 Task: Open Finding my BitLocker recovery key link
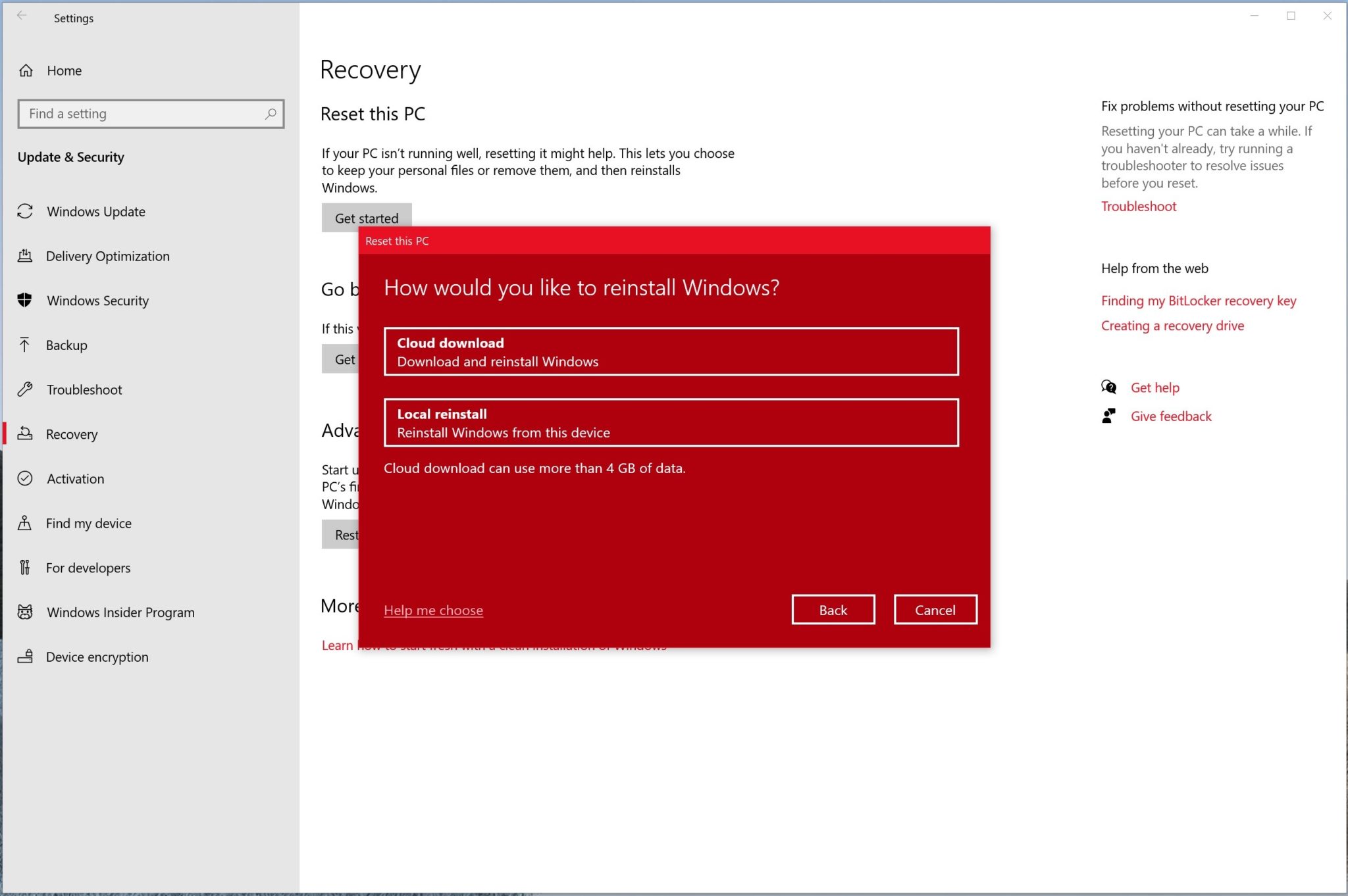(x=1199, y=301)
